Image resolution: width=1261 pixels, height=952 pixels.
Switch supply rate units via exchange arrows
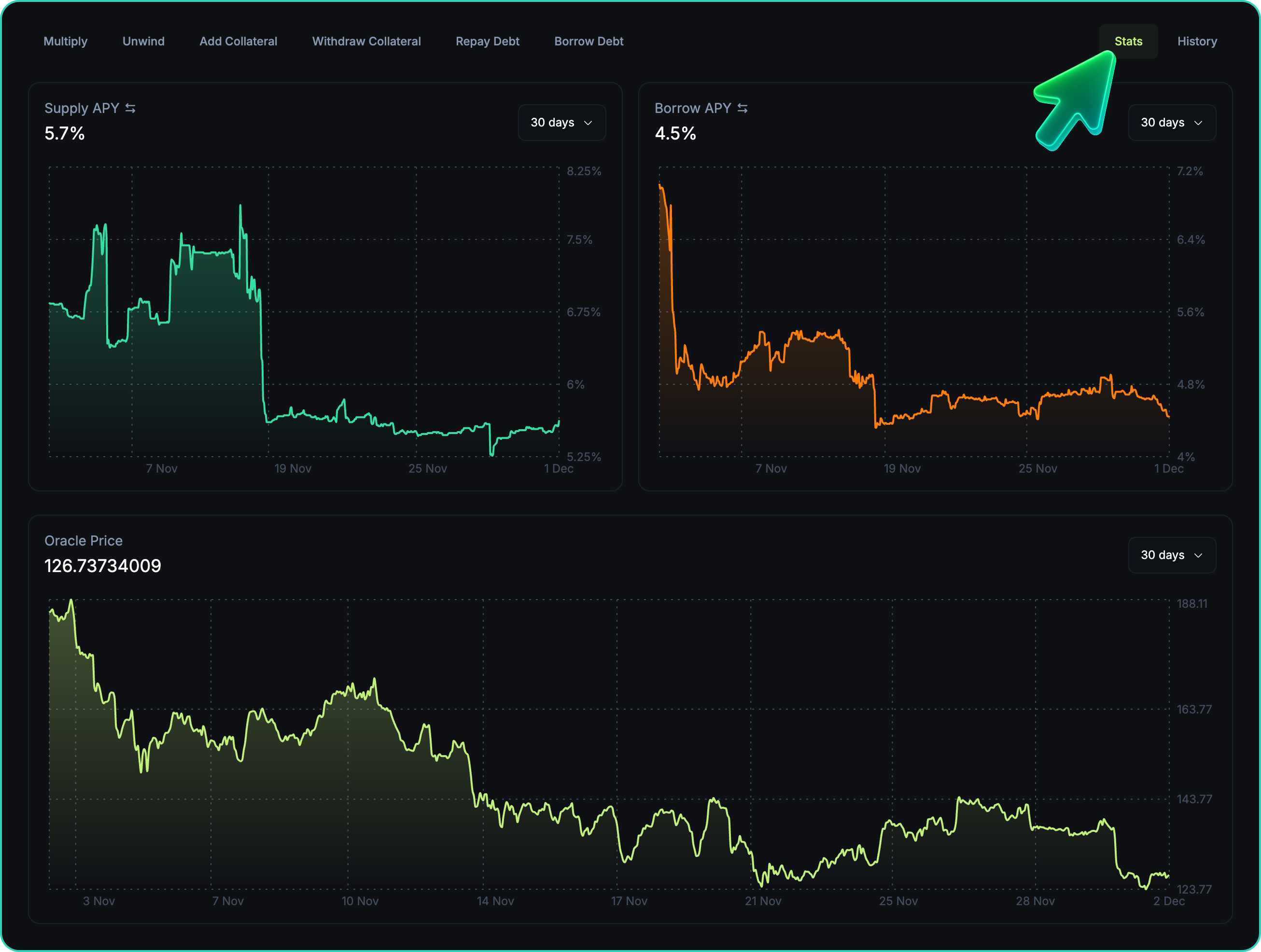pos(130,108)
